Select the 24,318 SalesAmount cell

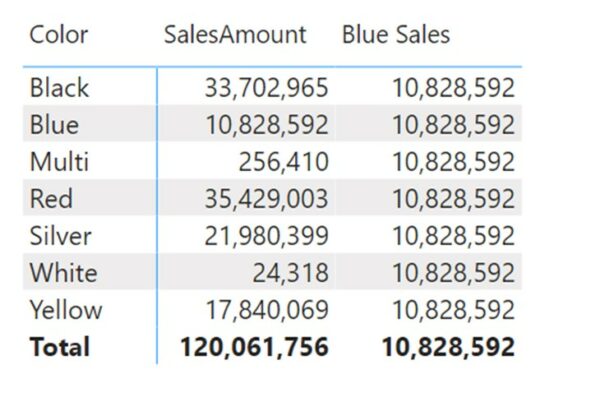point(290,273)
